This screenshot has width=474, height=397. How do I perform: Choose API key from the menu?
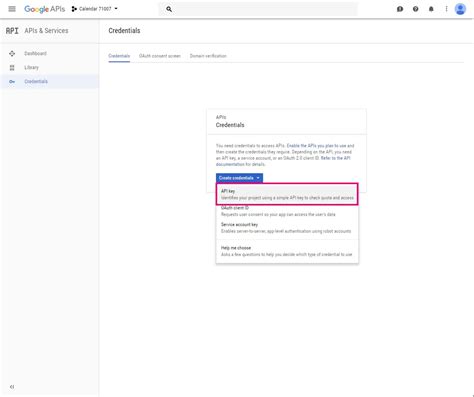point(287,194)
